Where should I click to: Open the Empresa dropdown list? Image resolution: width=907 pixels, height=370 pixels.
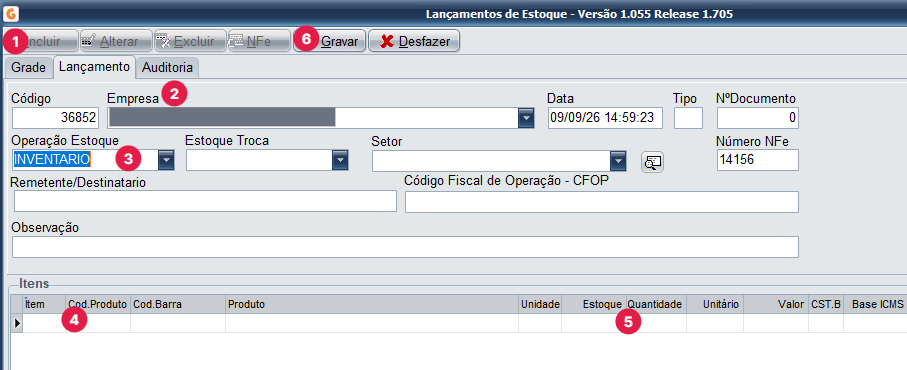click(525, 118)
